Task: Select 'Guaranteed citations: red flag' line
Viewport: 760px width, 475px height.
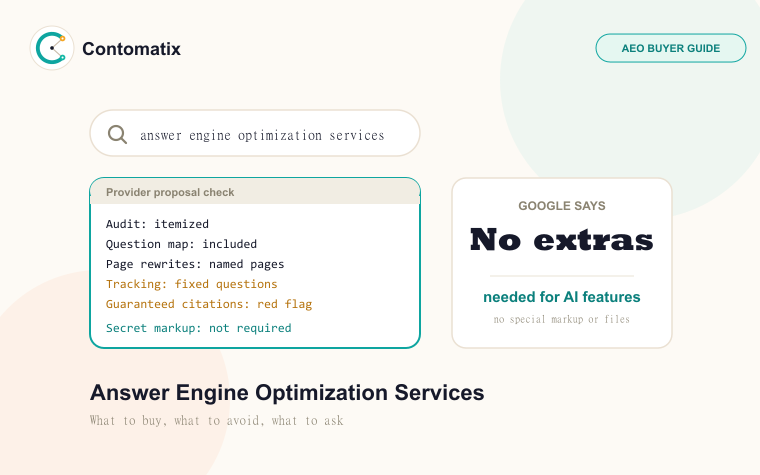Action: [x=209, y=304]
